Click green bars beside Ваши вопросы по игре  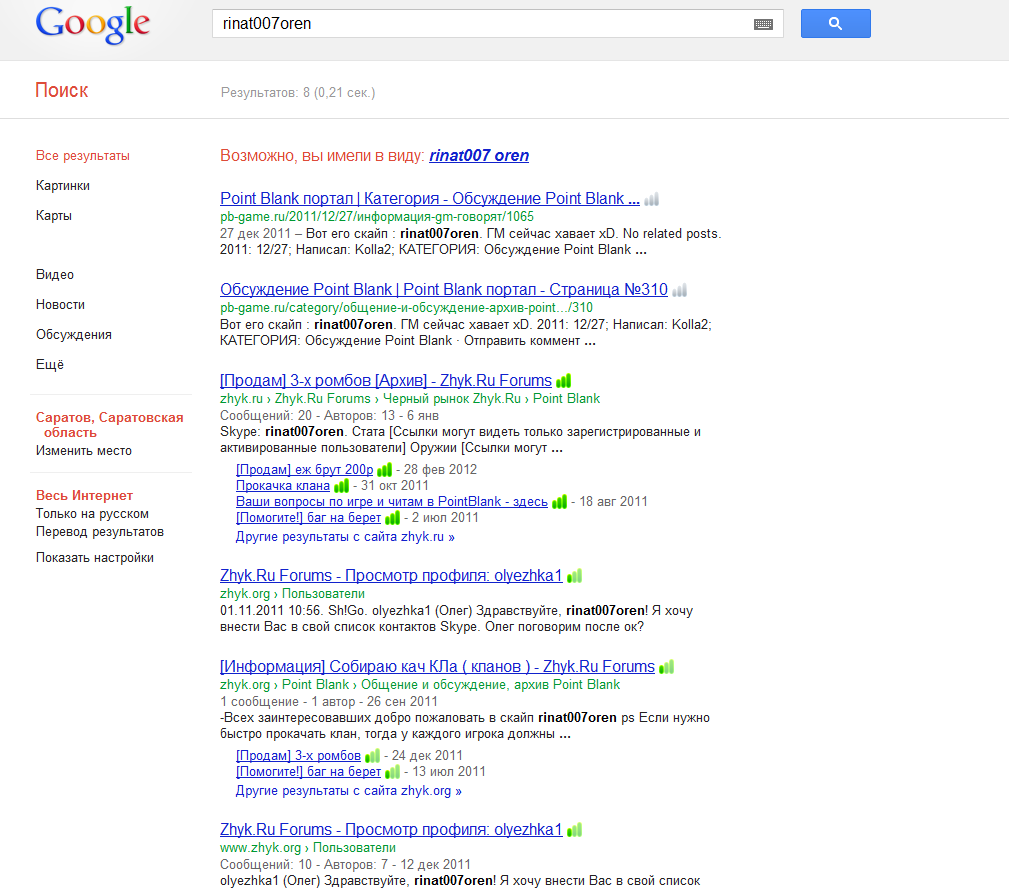tap(560, 503)
